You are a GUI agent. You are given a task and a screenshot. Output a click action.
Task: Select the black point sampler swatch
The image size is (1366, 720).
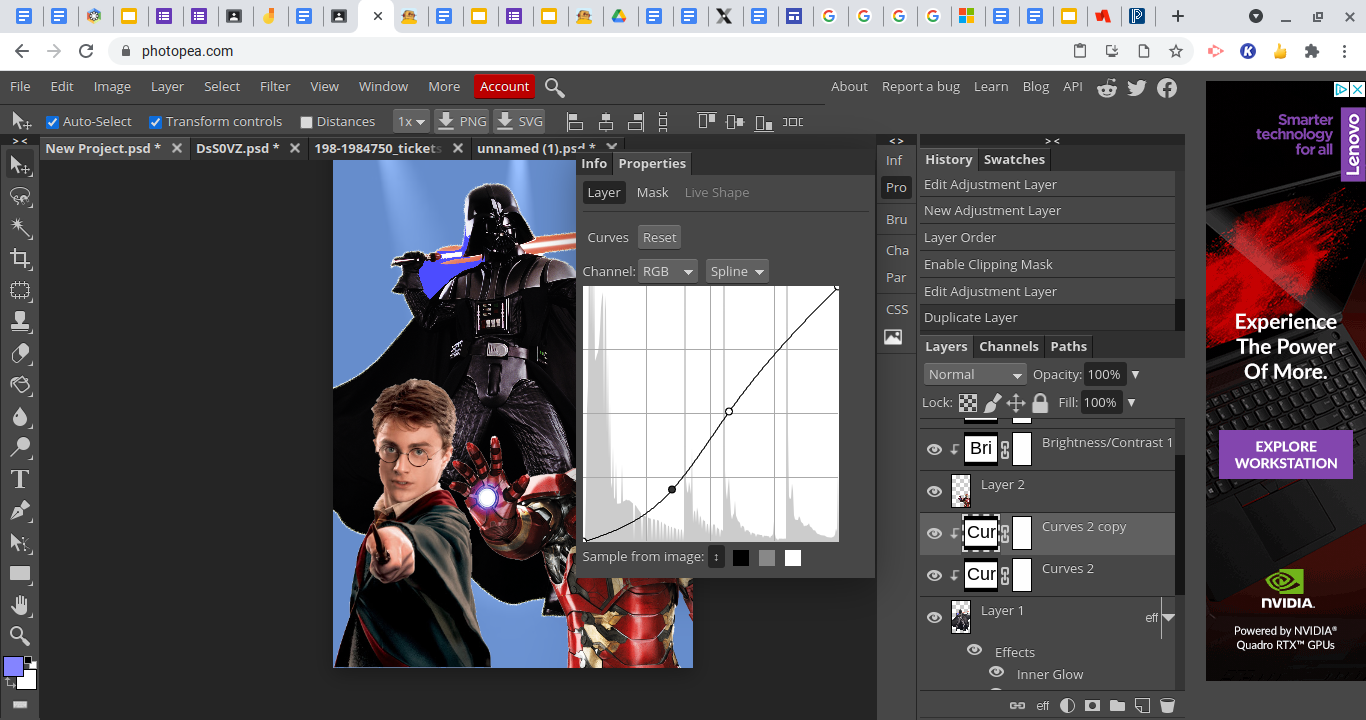740,558
